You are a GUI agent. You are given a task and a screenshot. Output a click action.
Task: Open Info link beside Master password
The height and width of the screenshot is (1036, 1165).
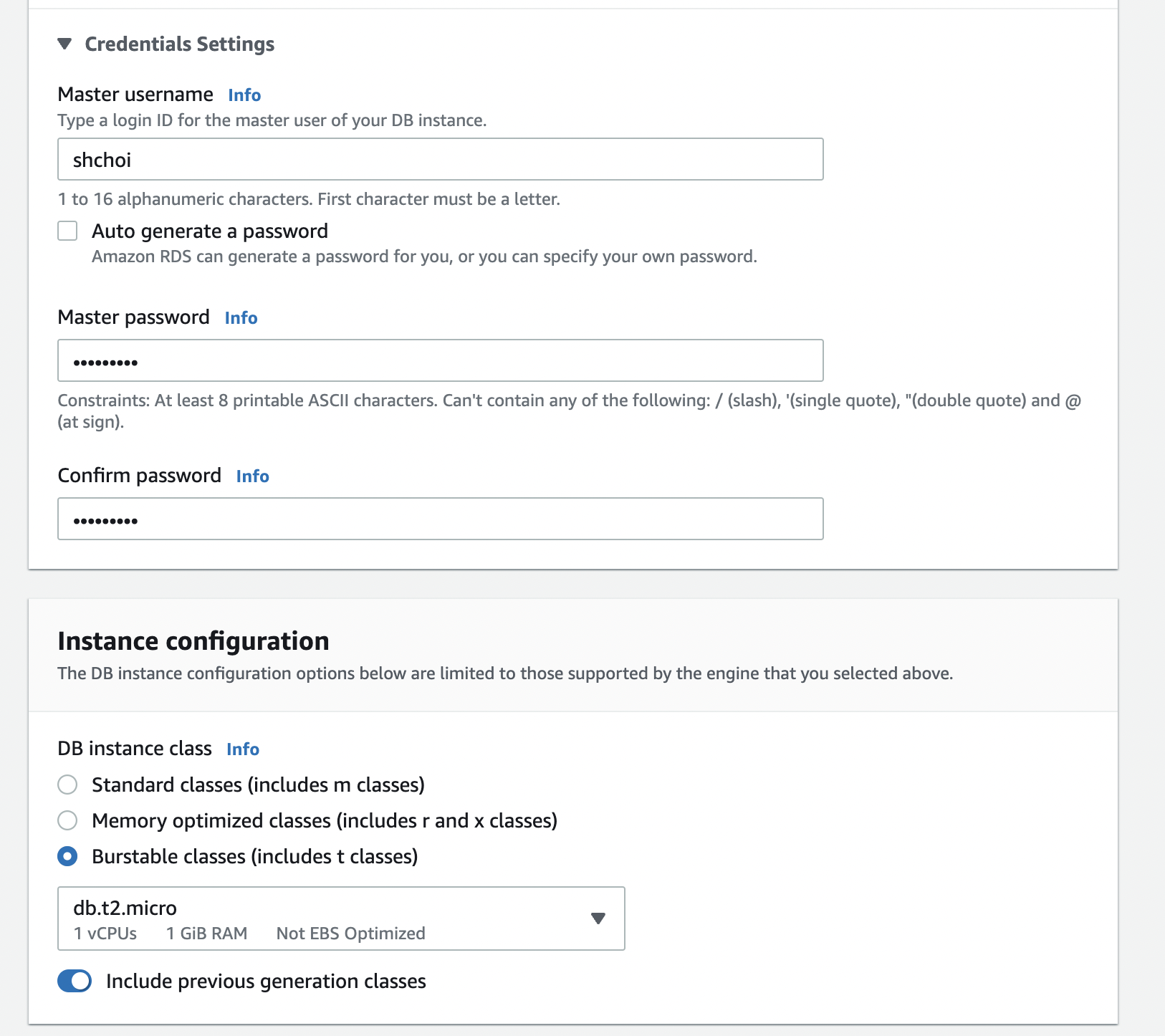(241, 318)
